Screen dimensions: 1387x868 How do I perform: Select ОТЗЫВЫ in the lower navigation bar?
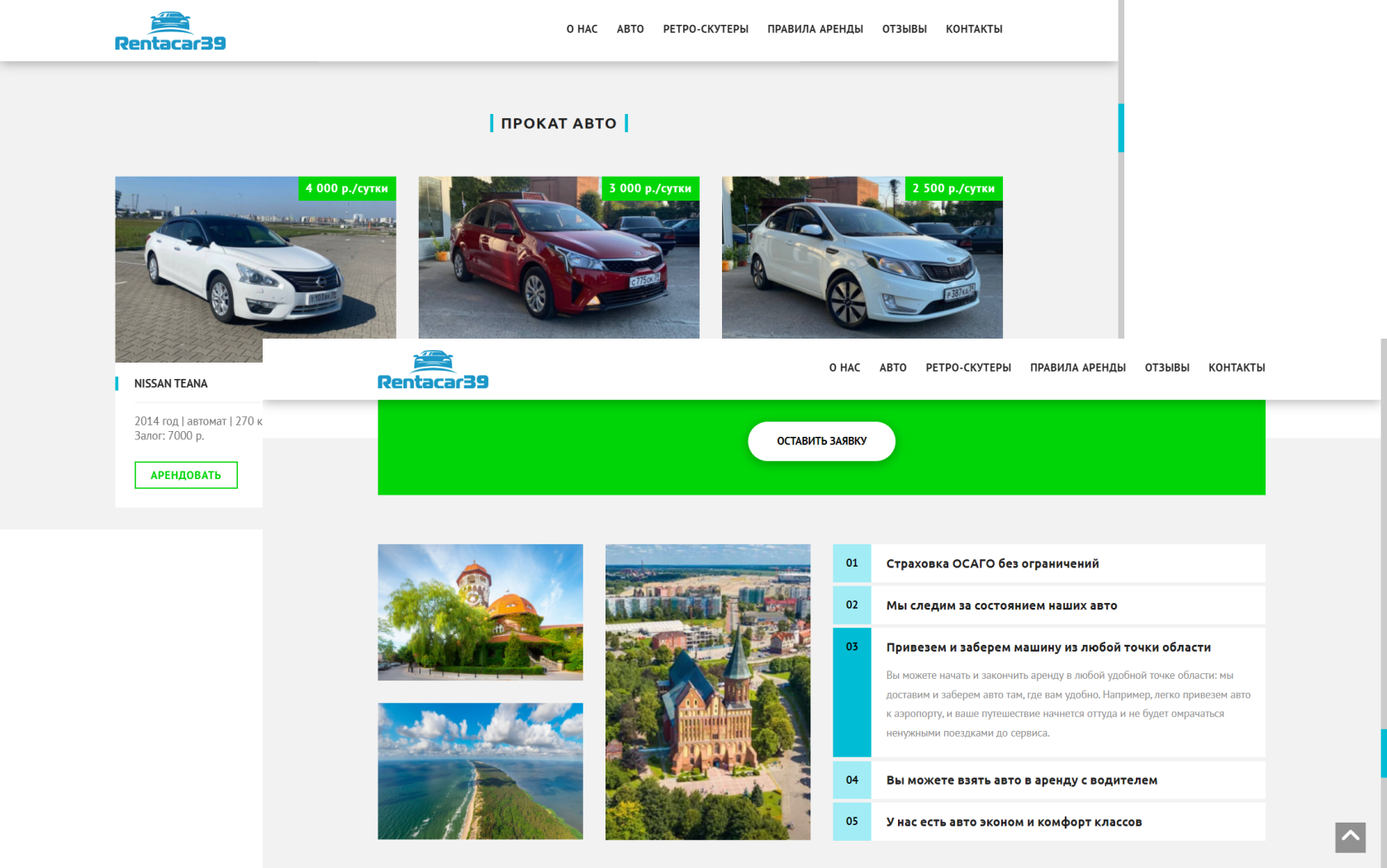(x=1166, y=368)
